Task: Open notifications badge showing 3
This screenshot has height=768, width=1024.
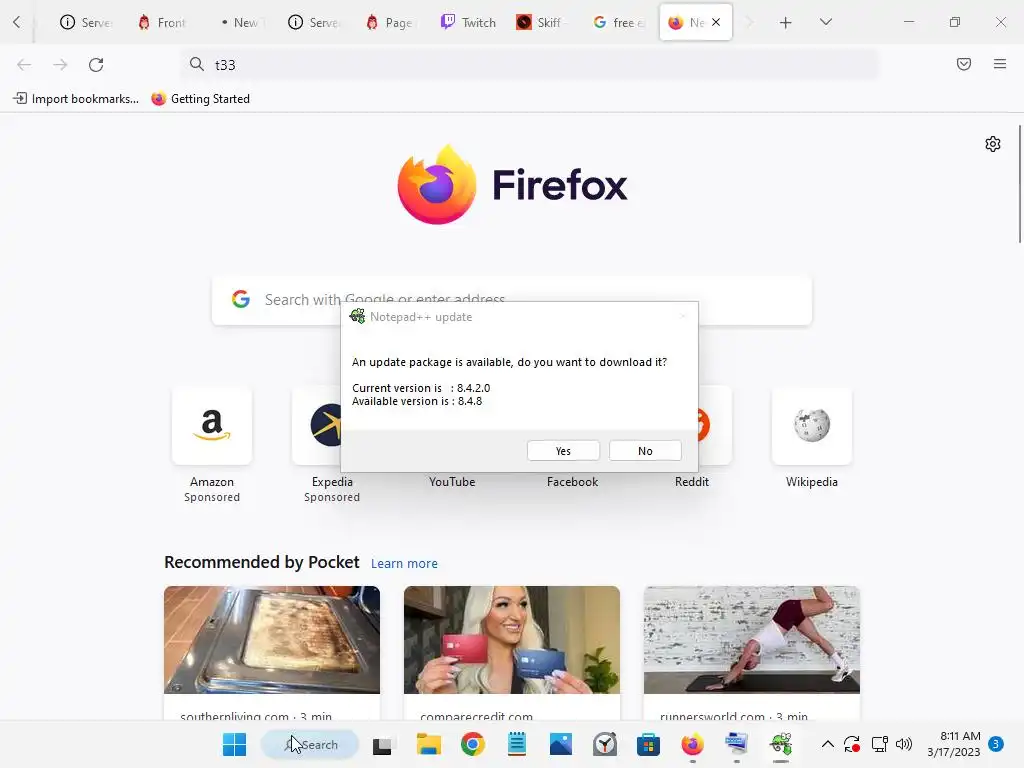Action: (996, 744)
